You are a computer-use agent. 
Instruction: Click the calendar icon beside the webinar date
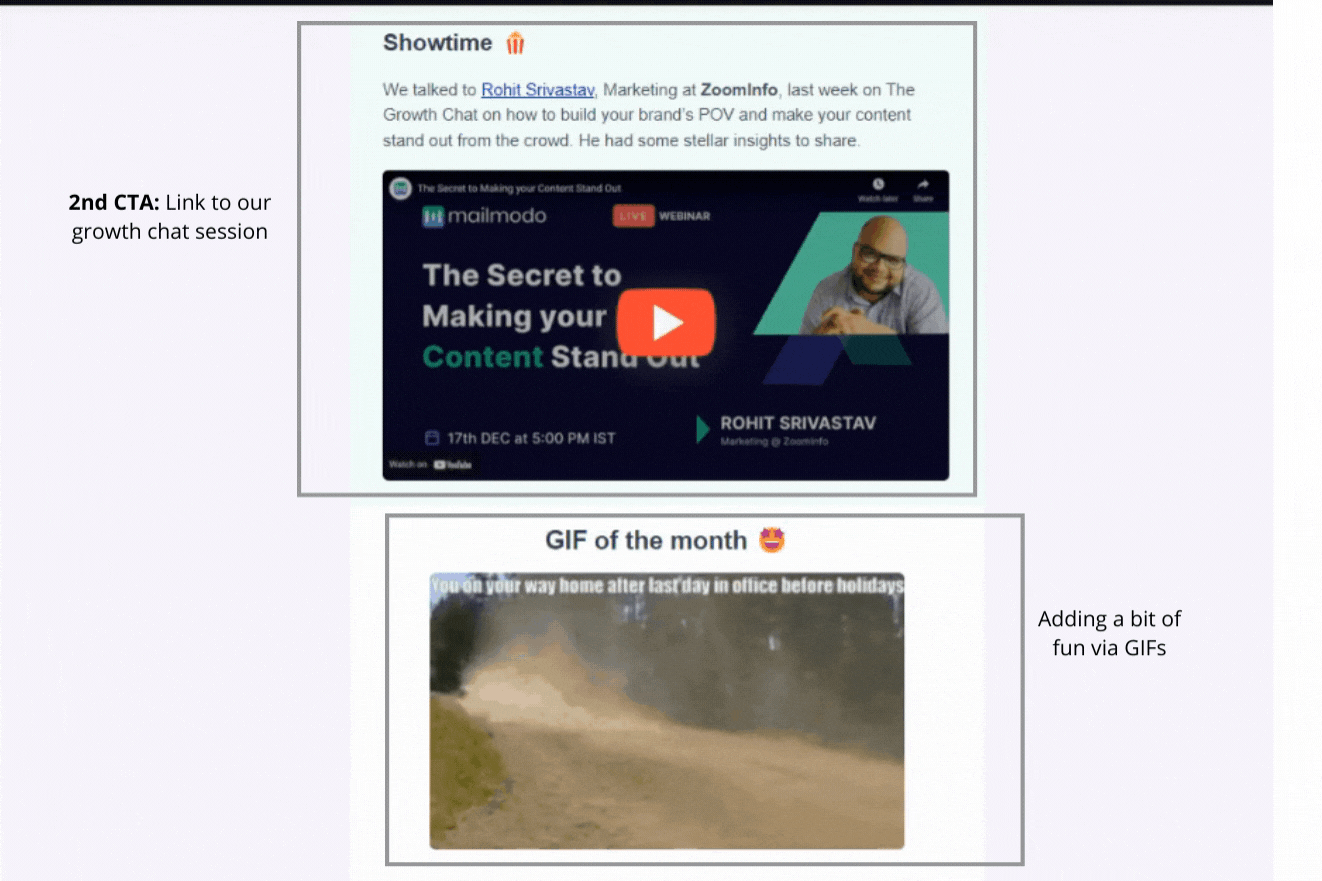[x=432, y=438]
